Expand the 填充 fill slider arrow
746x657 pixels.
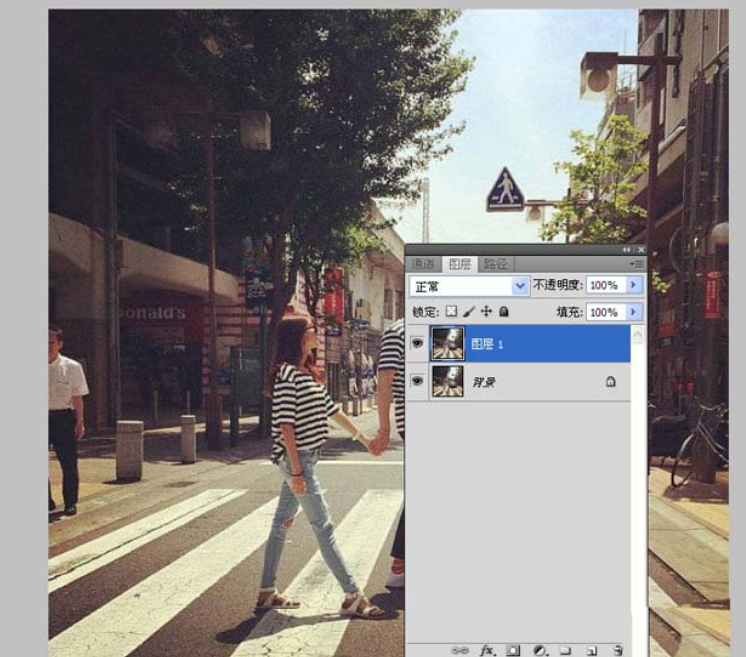pyautogui.click(x=633, y=312)
